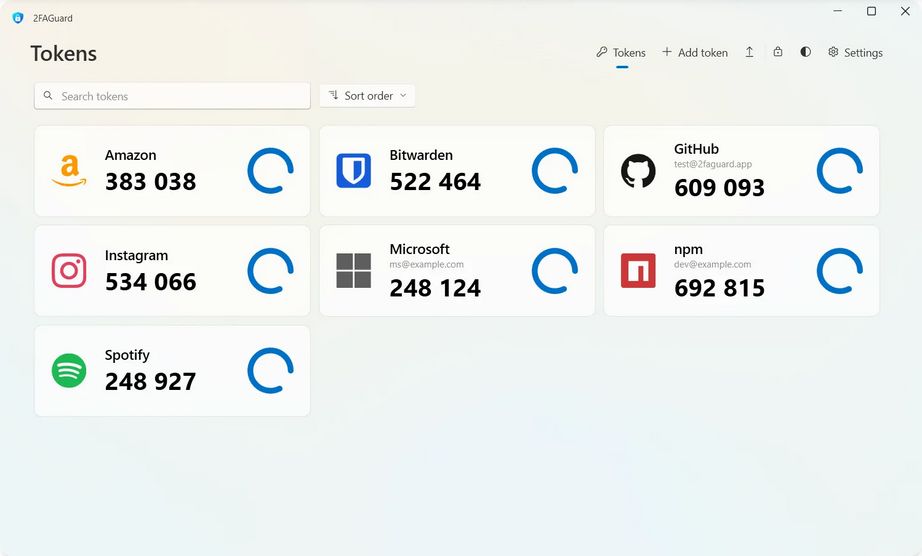Screen dimensions: 922x556
Task: Click the export upload arrow icon
Action: (749, 52)
